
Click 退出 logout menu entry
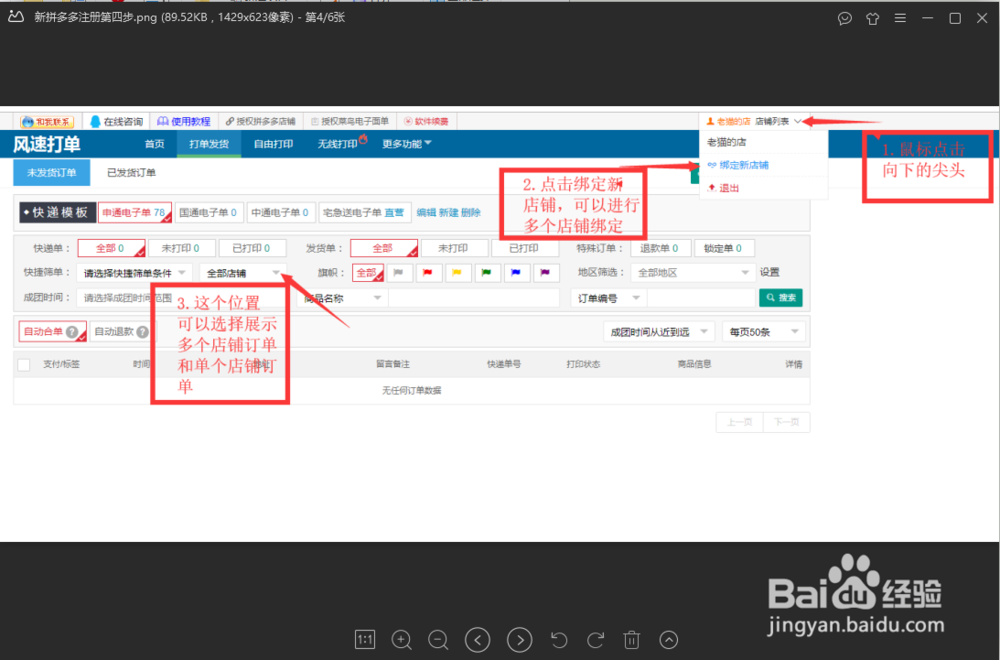(723, 188)
